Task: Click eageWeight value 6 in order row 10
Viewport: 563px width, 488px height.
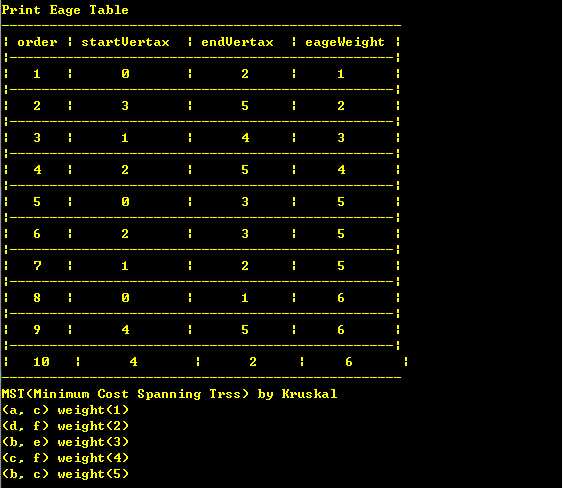Action: click(x=349, y=362)
